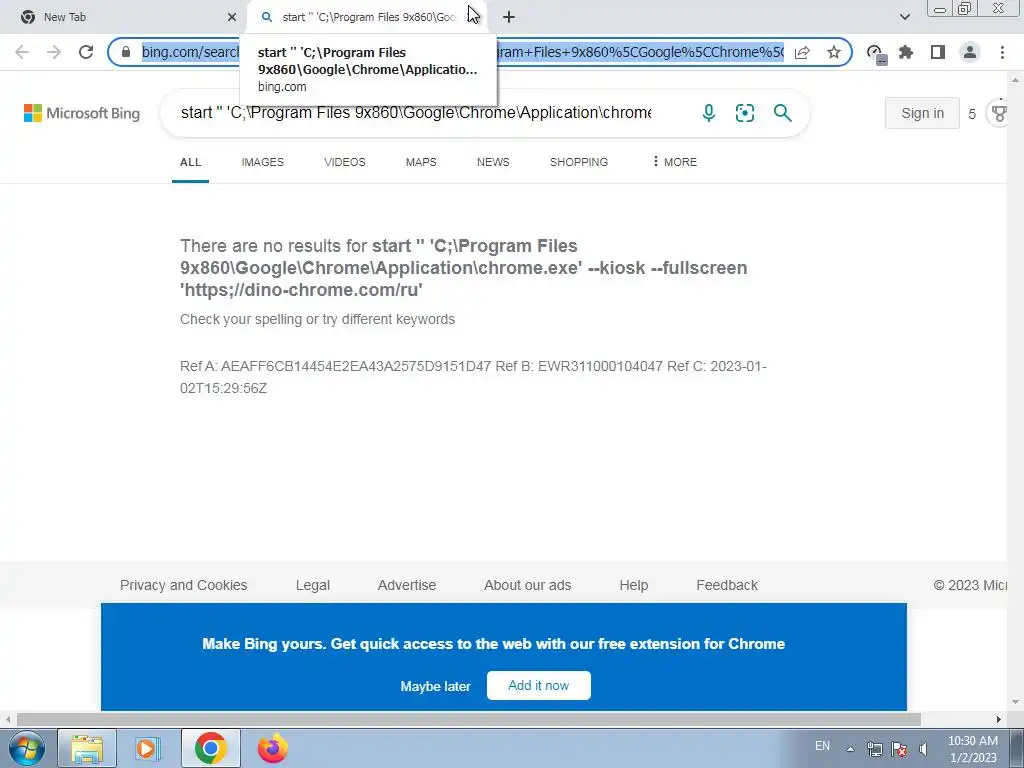The width and height of the screenshot is (1024, 768).
Task: Open the taskbar clock and date
Action: click(972, 749)
